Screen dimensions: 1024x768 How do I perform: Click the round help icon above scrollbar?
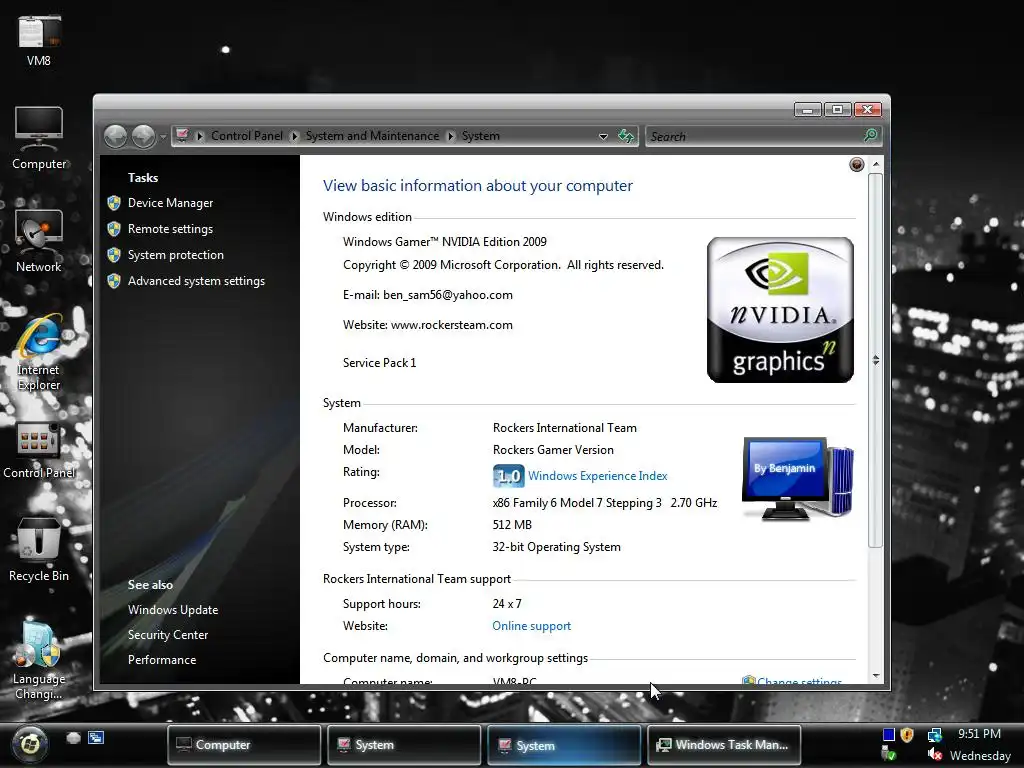(857, 165)
